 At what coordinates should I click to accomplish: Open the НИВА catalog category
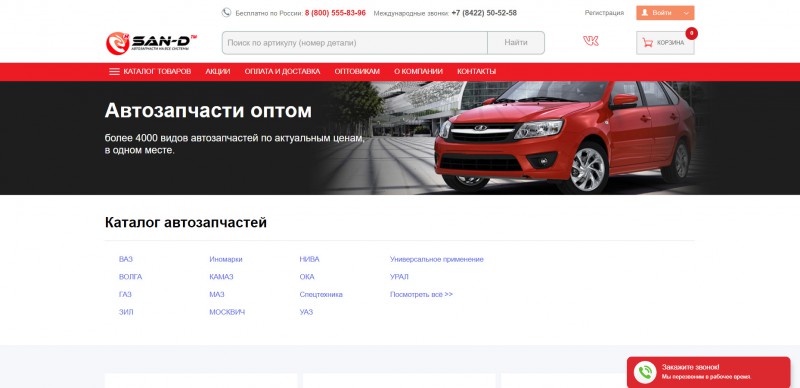coord(309,259)
